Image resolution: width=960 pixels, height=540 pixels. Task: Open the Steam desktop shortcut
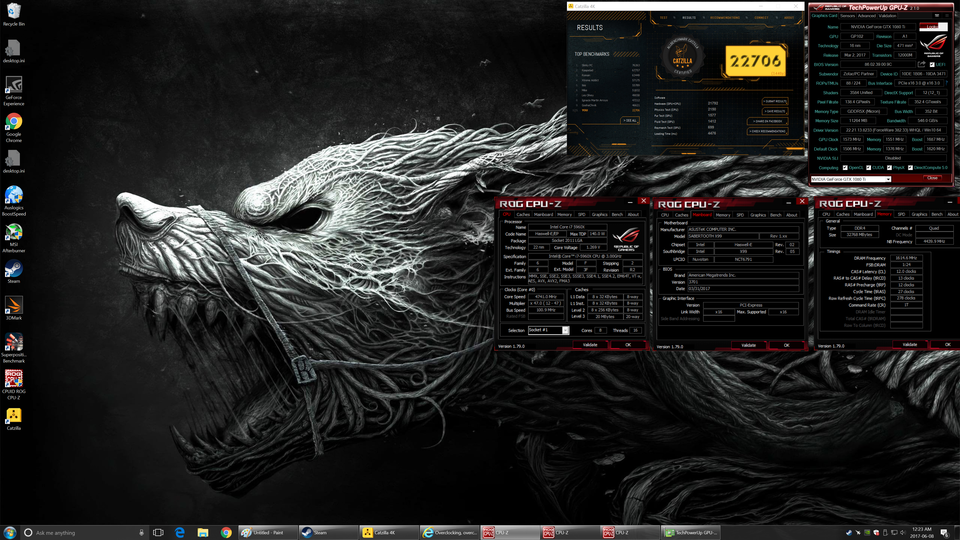tap(13, 272)
